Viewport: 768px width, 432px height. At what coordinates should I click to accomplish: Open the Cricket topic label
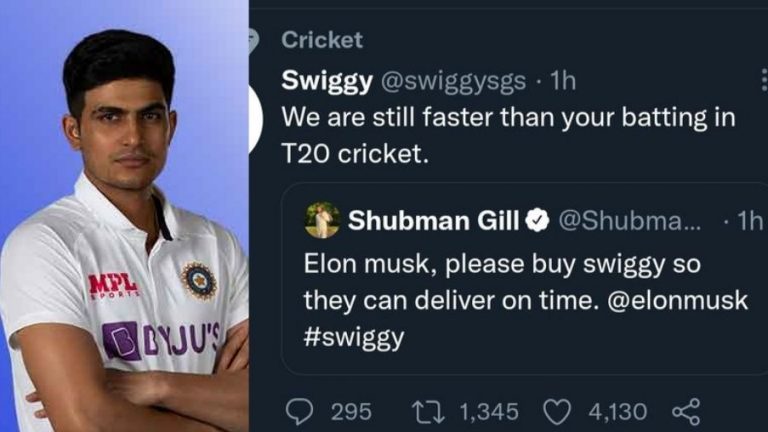322,41
